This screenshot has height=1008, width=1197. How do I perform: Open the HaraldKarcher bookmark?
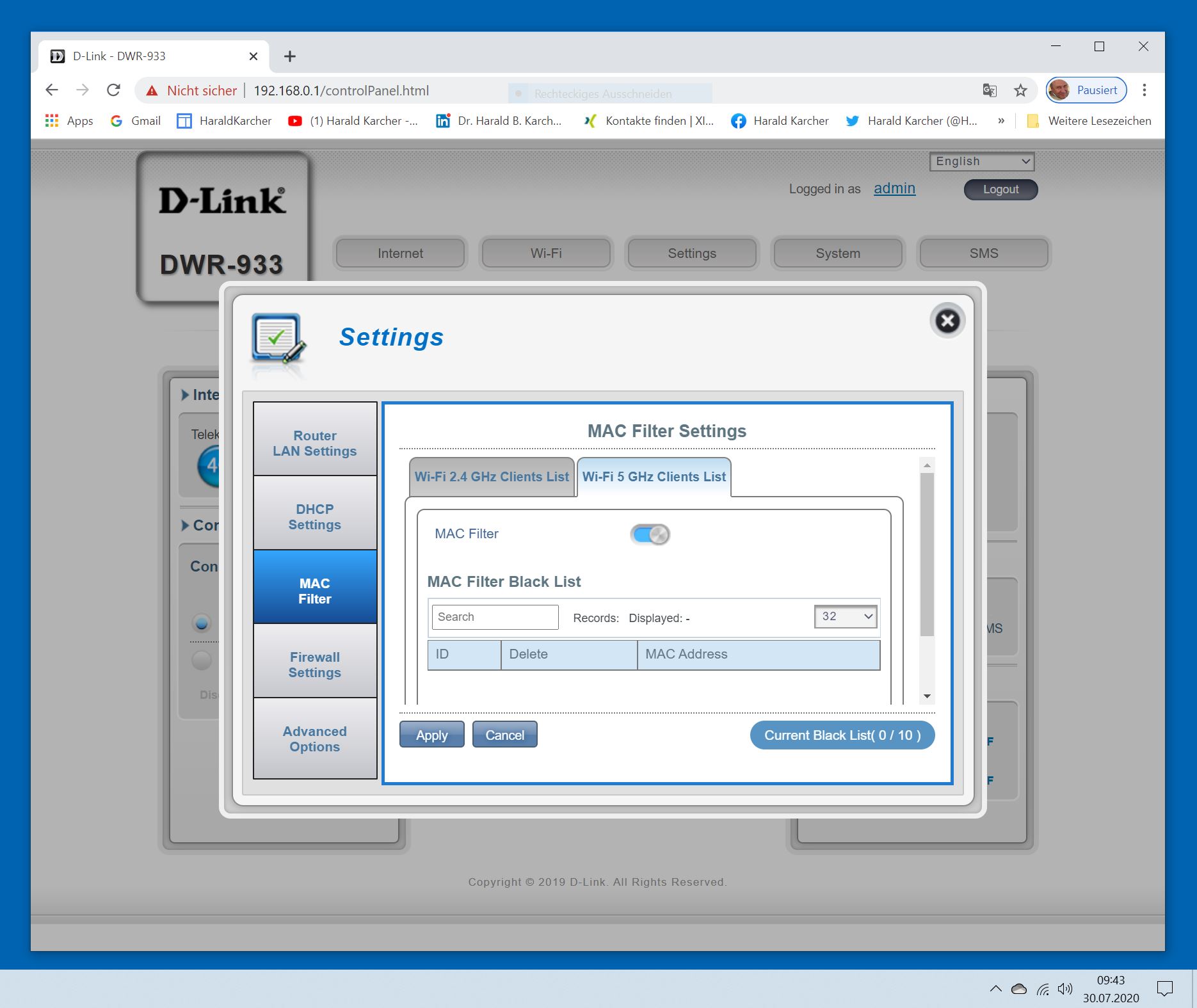(x=224, y=121)
